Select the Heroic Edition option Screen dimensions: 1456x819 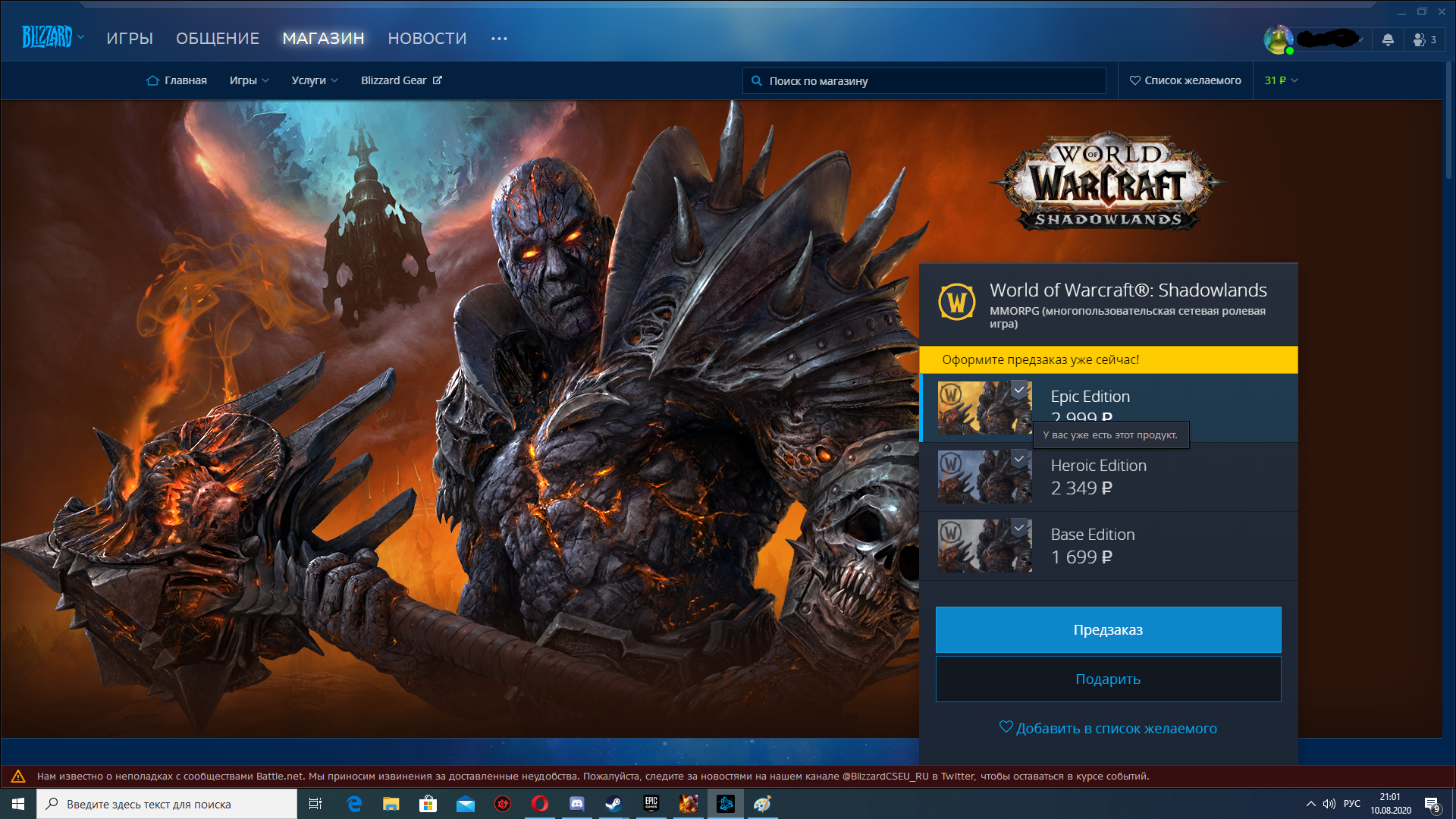1109,477
